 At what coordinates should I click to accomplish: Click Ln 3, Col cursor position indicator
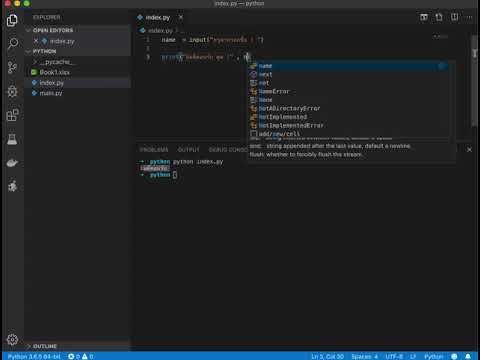(327, 356)
